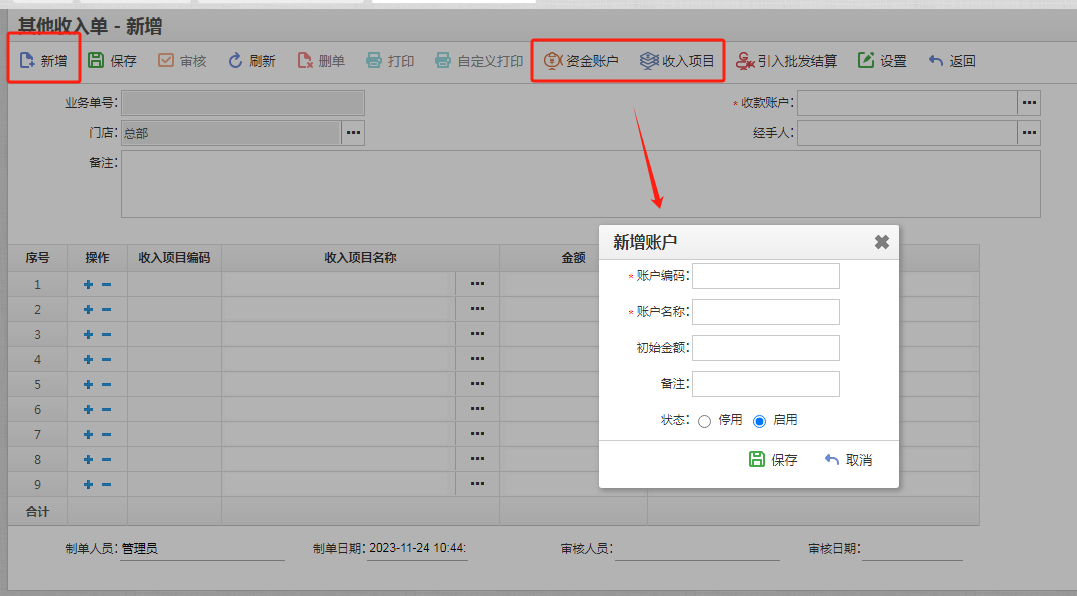Screen dimensions: 1077x596
Task: Remove the line with the row 1 minus icon
Action: [x=106, y=284]
